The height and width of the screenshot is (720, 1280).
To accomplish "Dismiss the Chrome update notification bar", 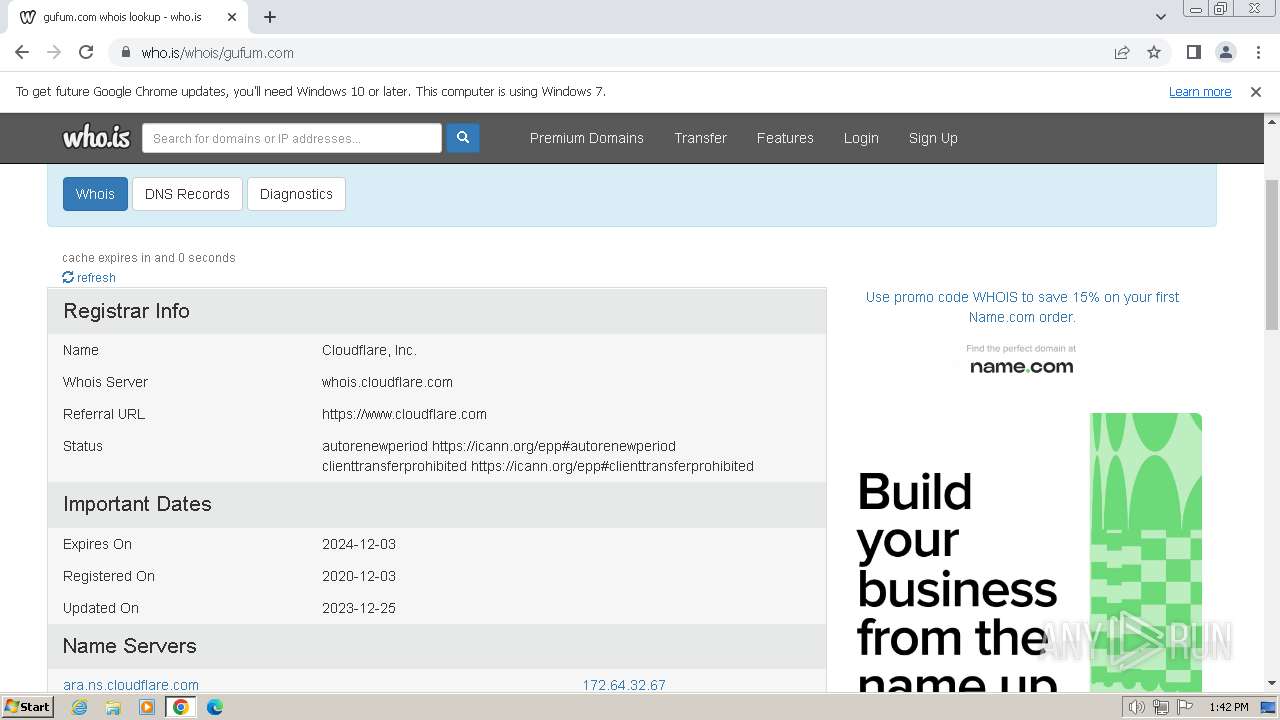I will [1256, 92].
